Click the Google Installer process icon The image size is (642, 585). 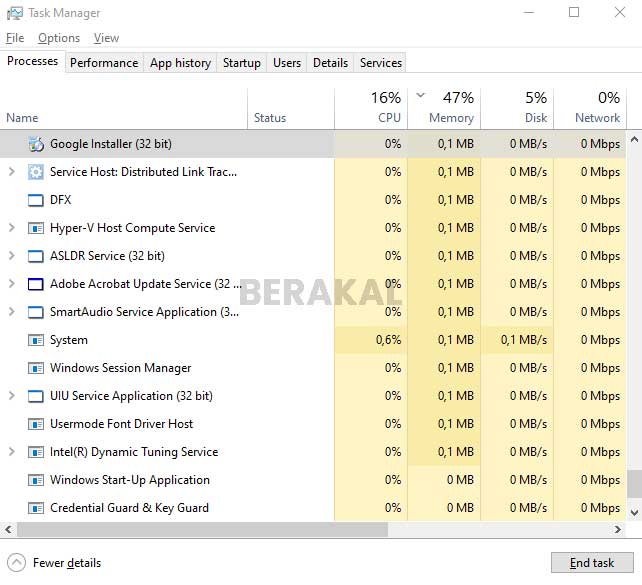click(36, 144)
